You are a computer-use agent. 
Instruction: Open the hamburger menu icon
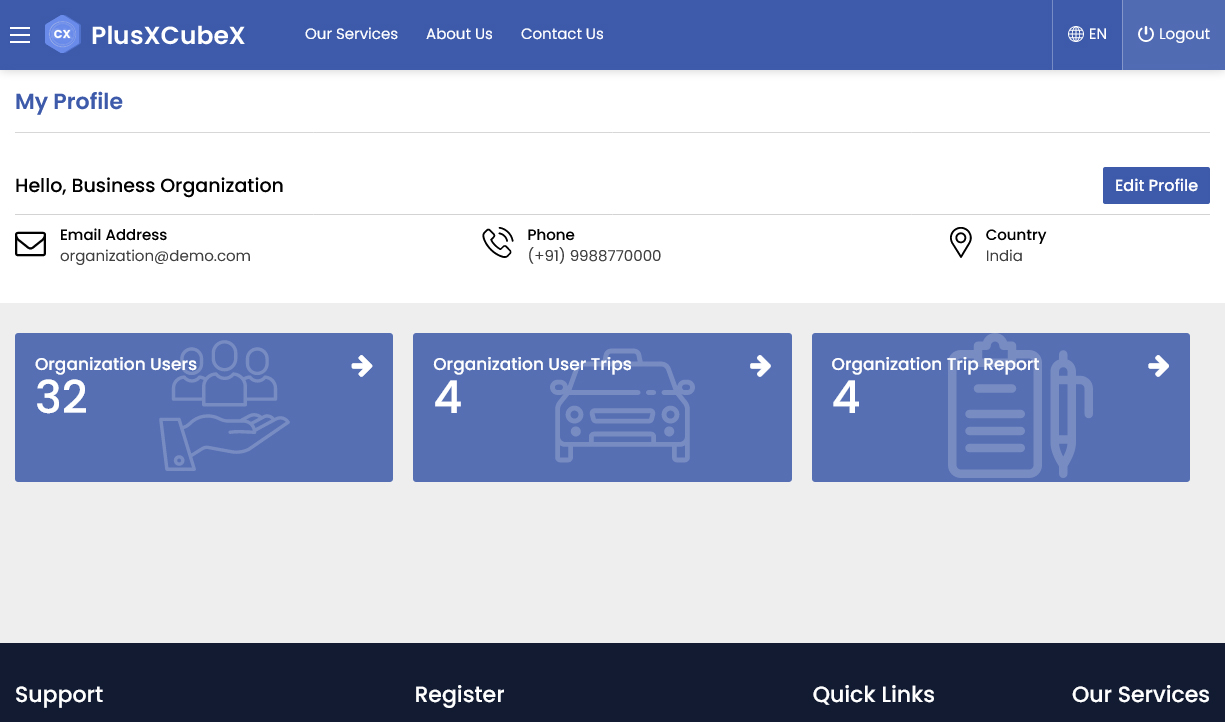20,35
